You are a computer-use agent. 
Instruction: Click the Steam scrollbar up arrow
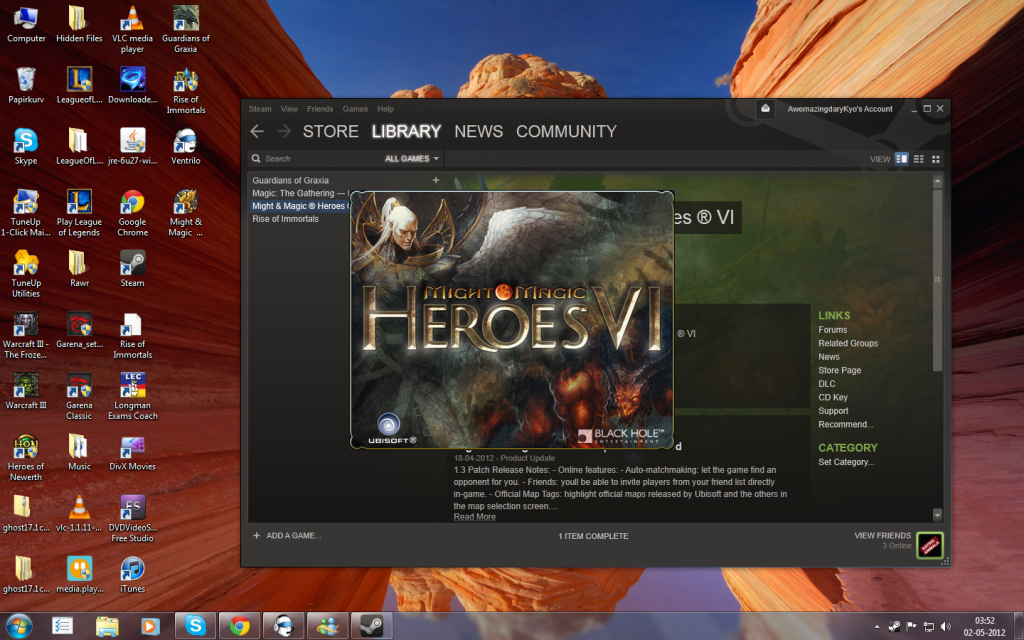(937, 181)
